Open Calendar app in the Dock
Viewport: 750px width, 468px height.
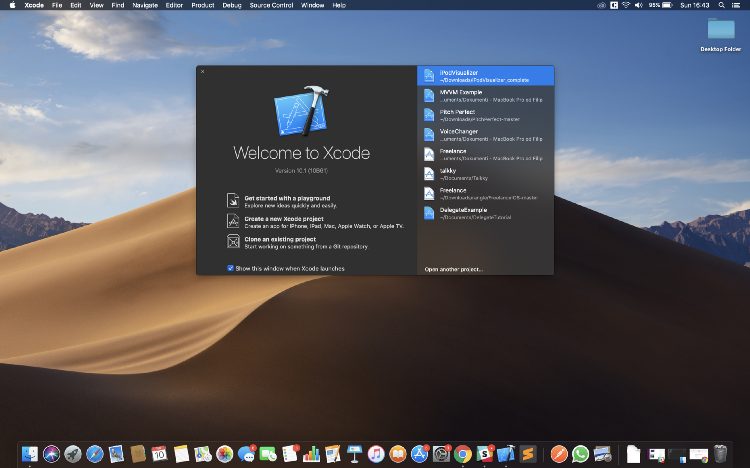(x=159, y=454)
